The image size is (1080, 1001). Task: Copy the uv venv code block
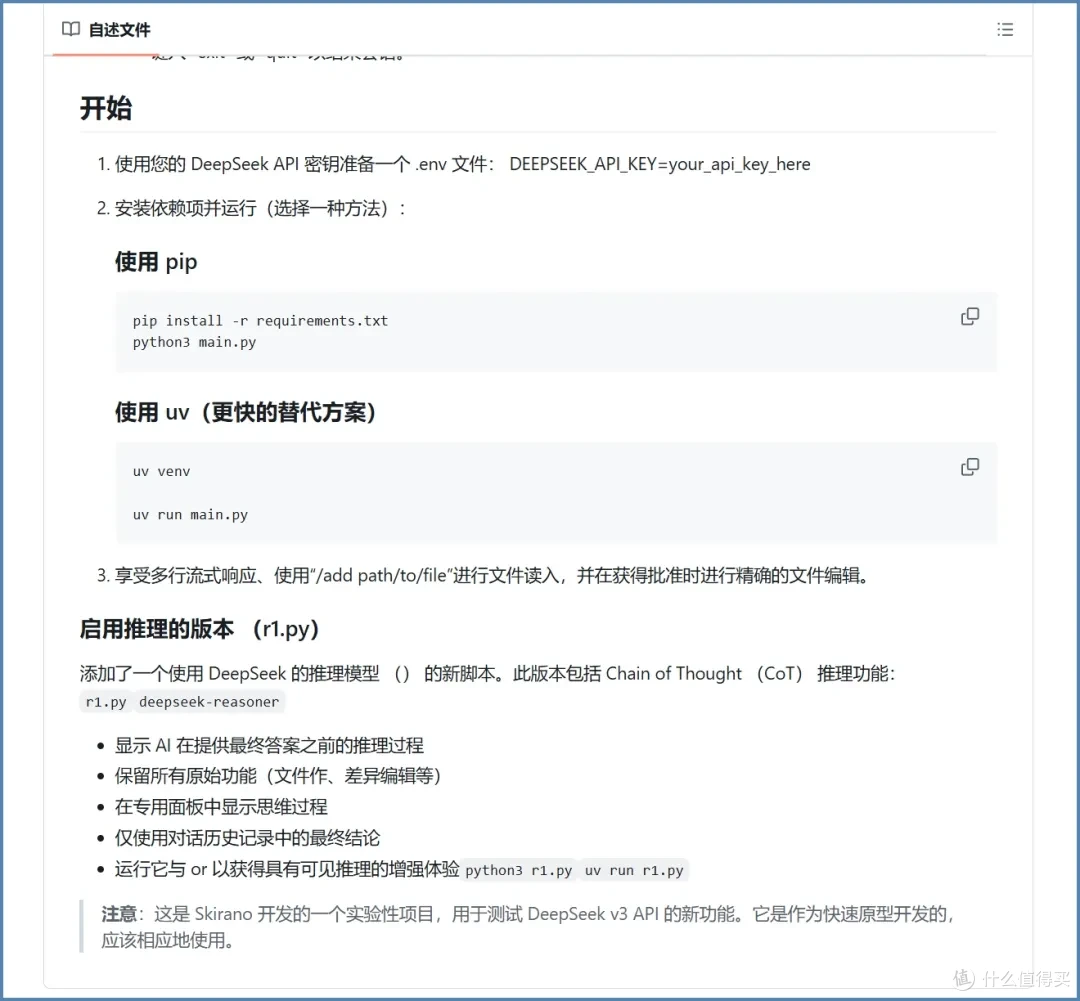tap(970, 467)
